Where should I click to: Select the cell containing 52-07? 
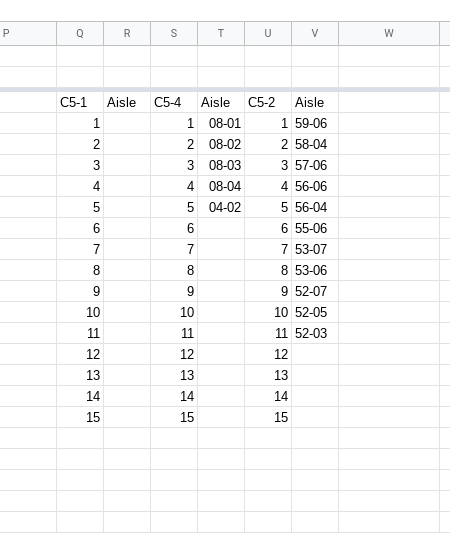pos(315,291)
